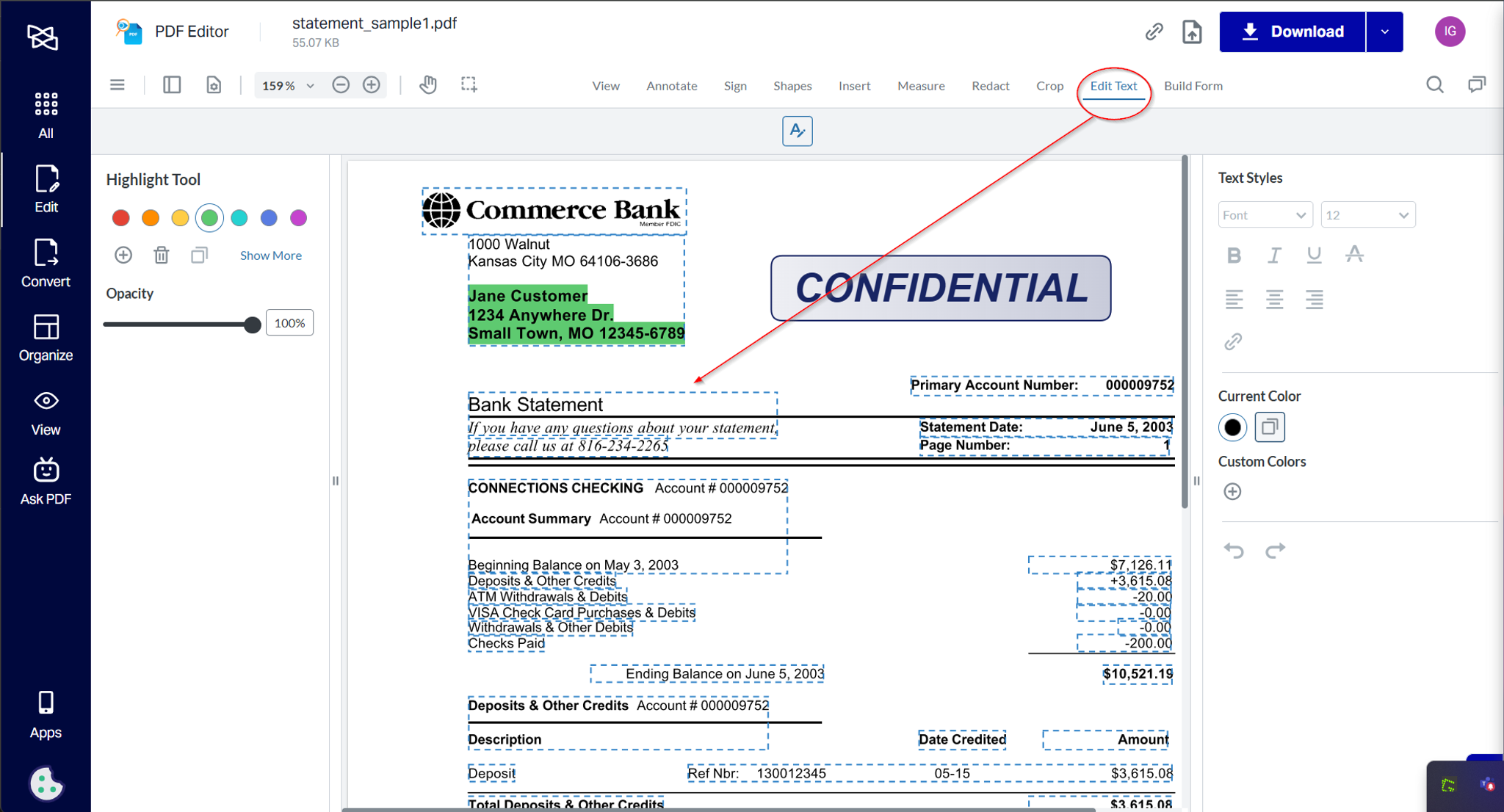Image resolution: width=1504 pixels, height=812 pixels.
Task: Open the font size dropdown
Action: [x=1367, y=215]
